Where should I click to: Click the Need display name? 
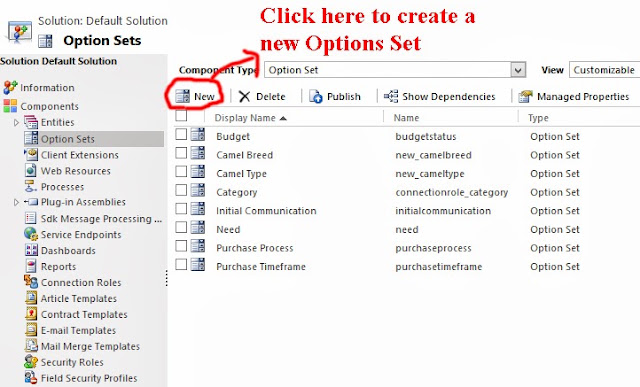pos(228,229)
